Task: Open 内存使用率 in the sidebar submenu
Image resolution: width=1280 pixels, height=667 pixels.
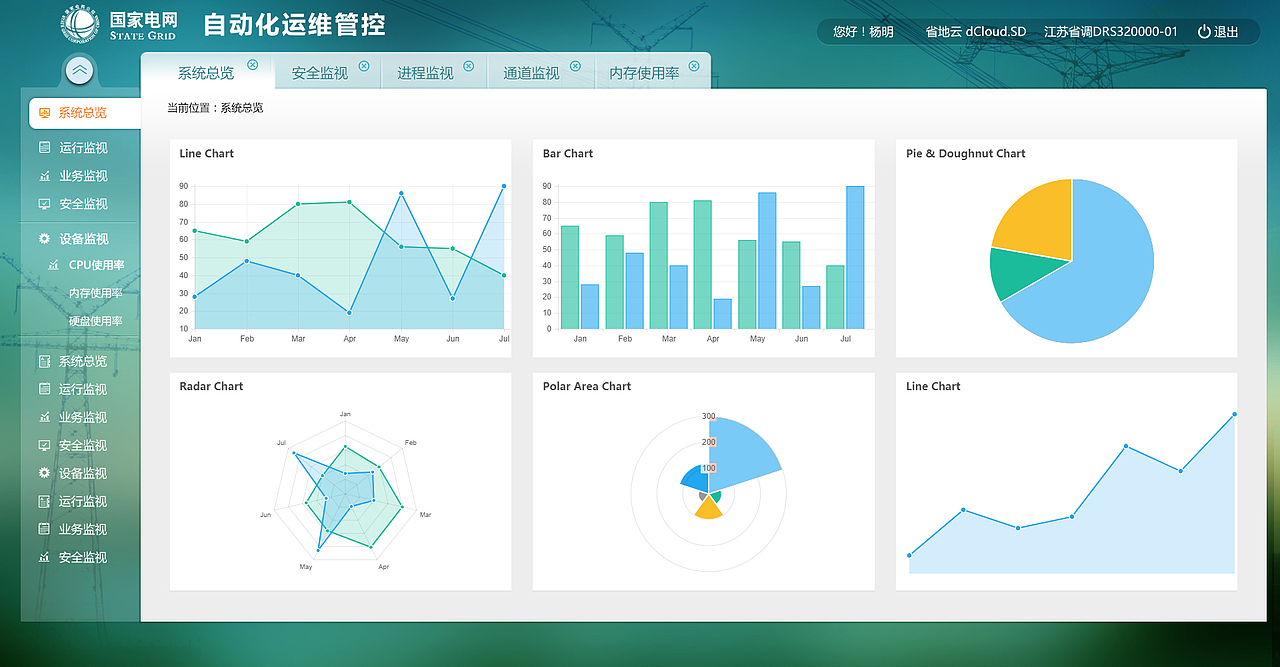Action: (96, 293)
